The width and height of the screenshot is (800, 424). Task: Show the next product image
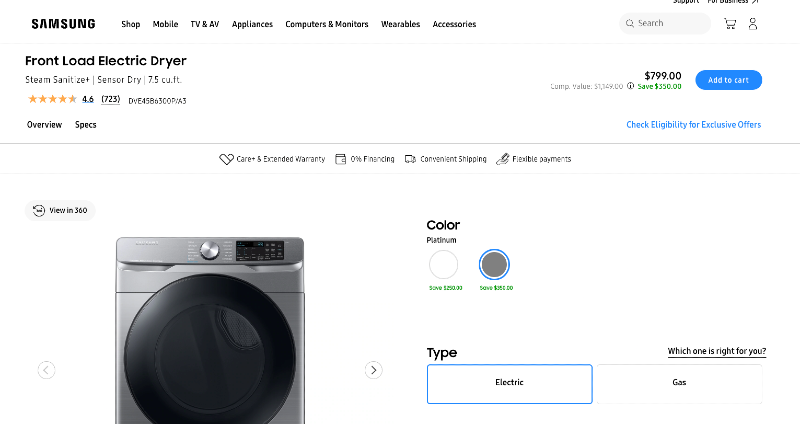tap(373, 370)
